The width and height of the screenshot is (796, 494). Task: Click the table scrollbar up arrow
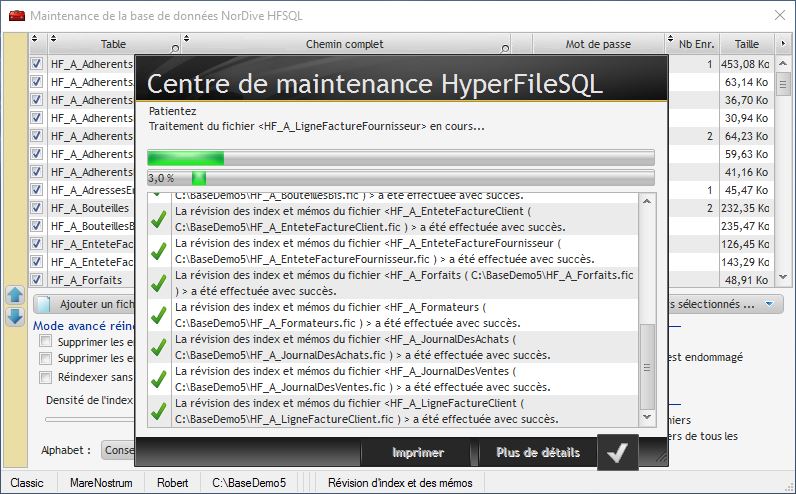[783, 63]
